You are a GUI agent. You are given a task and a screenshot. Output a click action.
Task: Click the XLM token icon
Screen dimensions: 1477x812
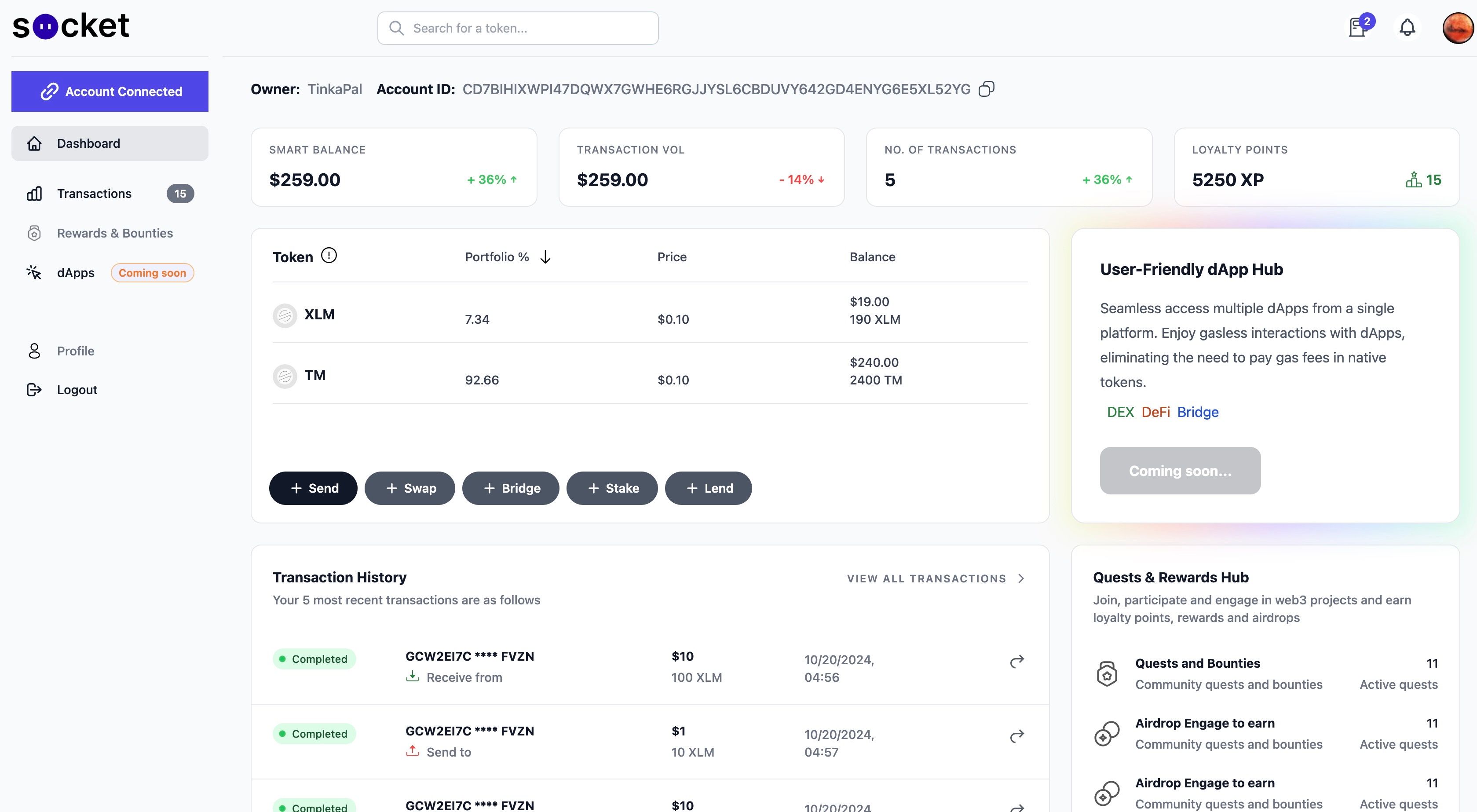click(285, 315)
